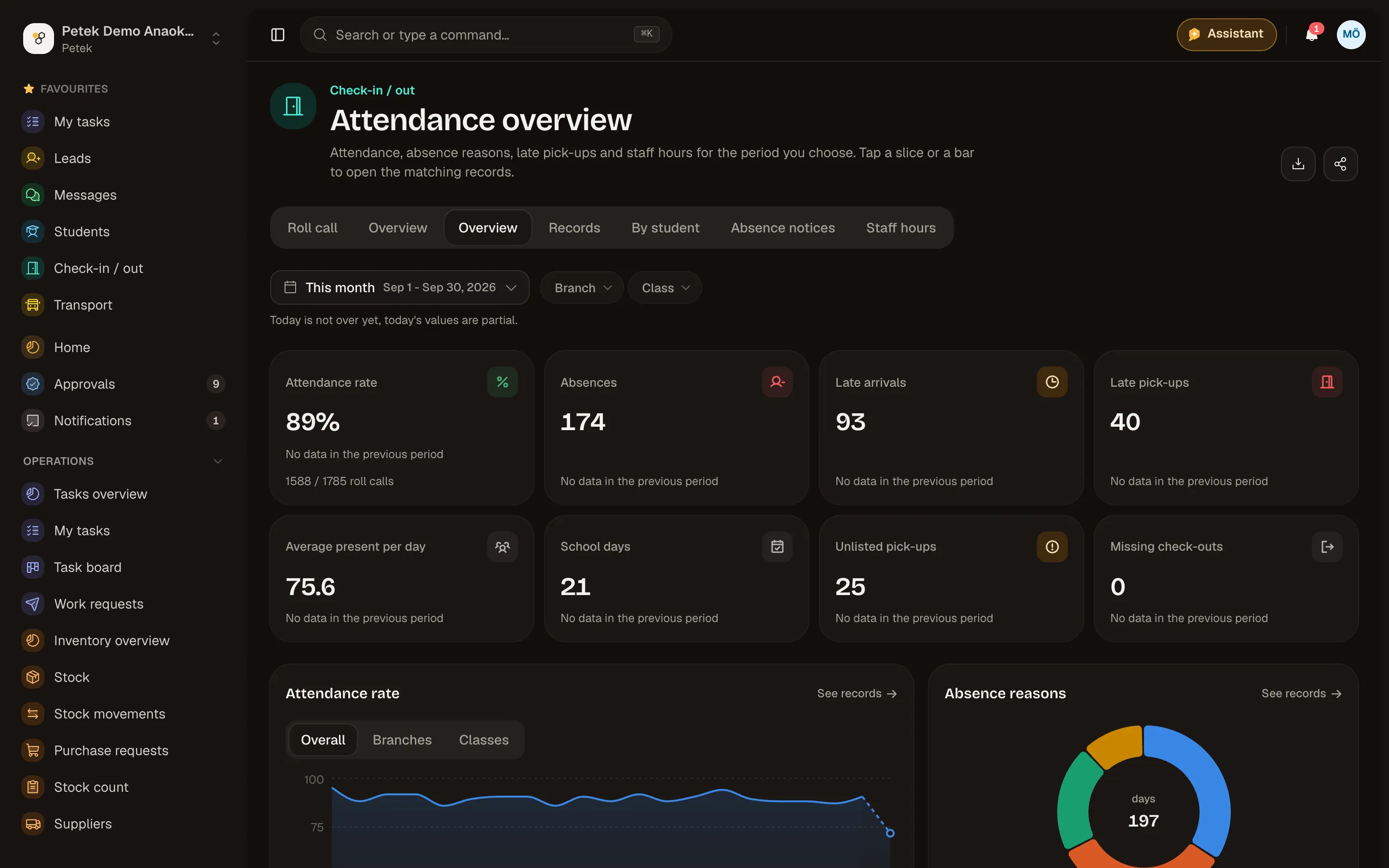Image resolution: width=1389 pixels, height=868 pixels.
Task: Click the Unlisted pick-ups alert icon
Action: click(1052, 546)
